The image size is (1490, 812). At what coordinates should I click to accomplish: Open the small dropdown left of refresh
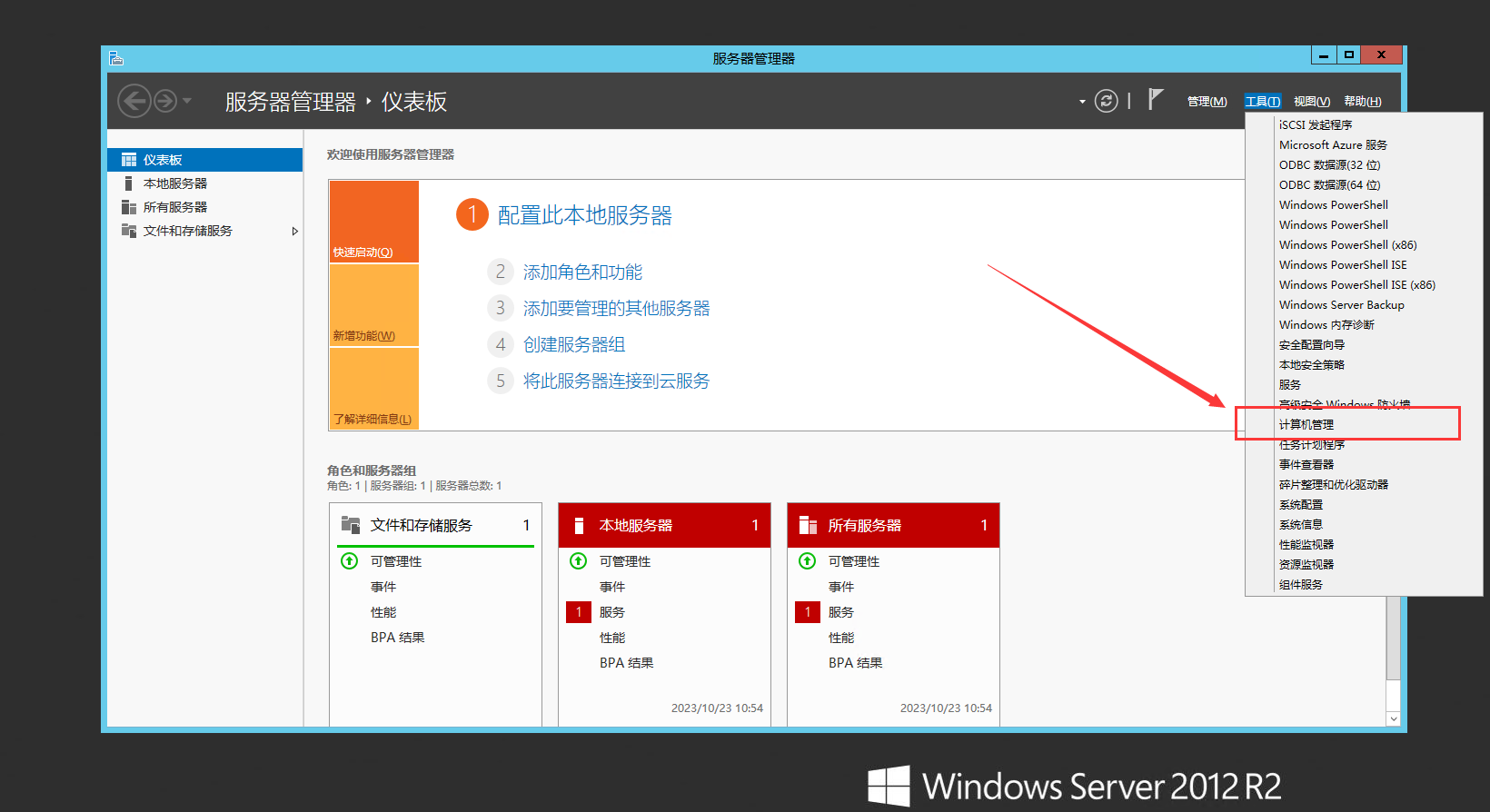pos(1082,102)
